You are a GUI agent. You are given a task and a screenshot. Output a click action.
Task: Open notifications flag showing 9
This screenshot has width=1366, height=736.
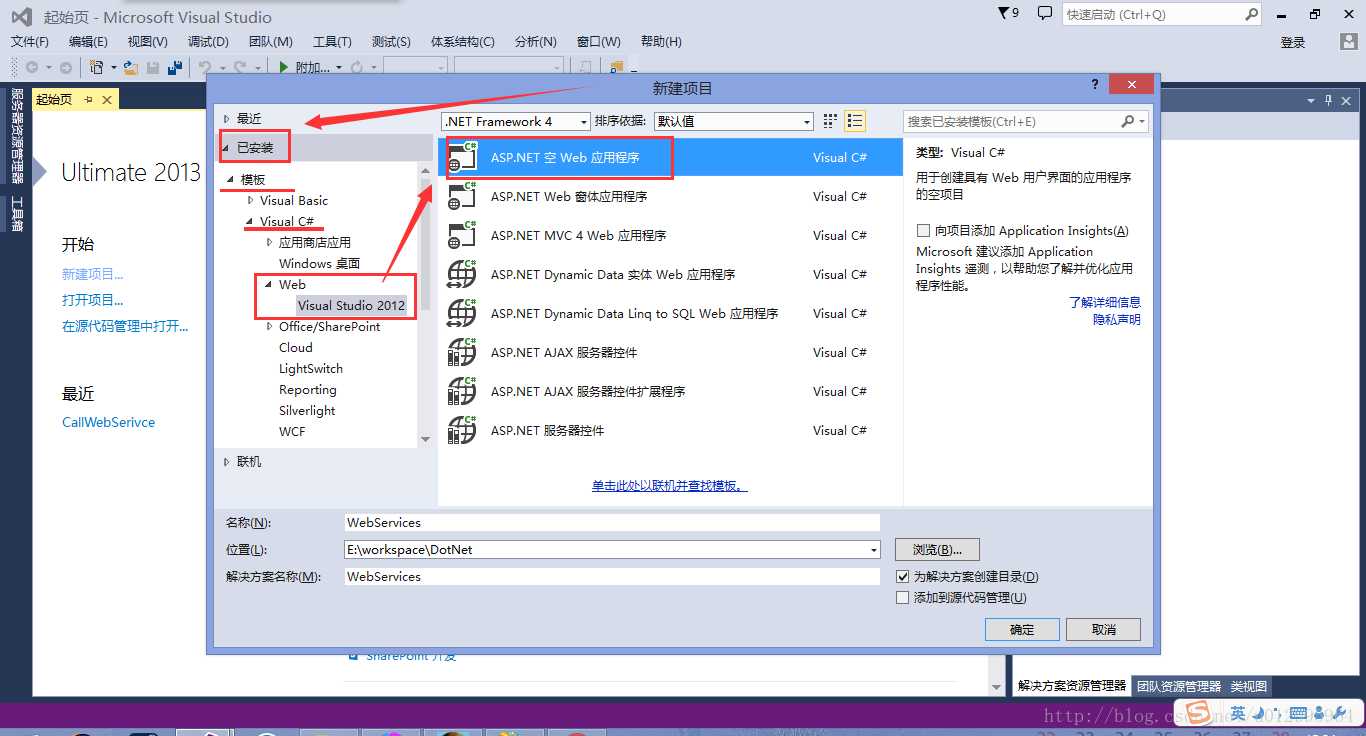point(1008,13)
